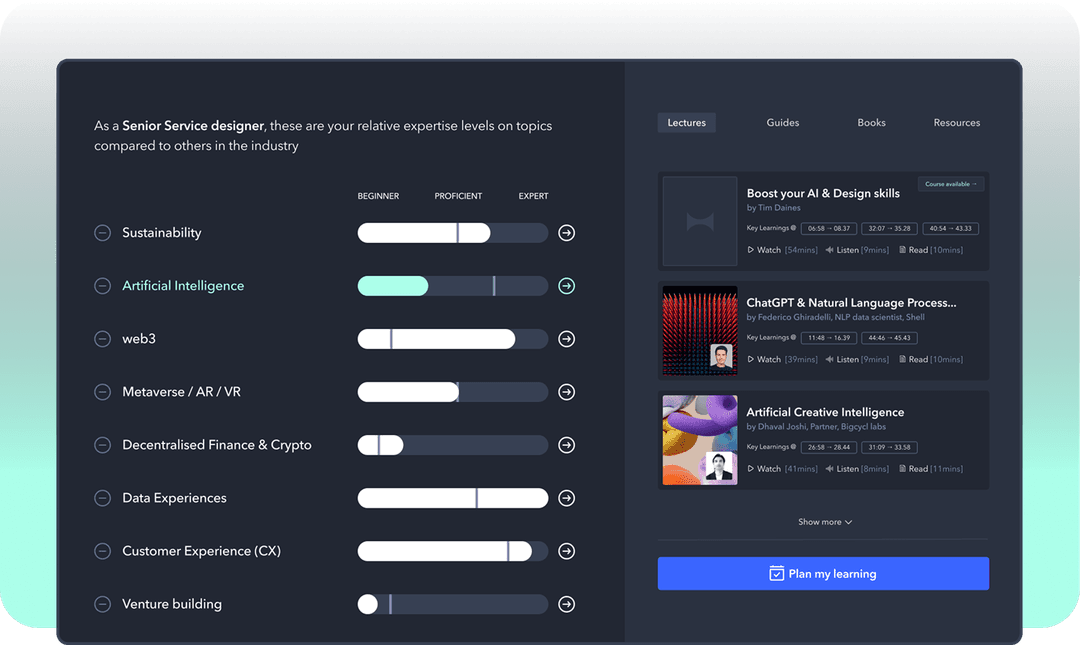Open the highlighted Artificial Intelligence arrow icon
The image size is (1080, 645).
pyautogui.click(x=566, y=286)
